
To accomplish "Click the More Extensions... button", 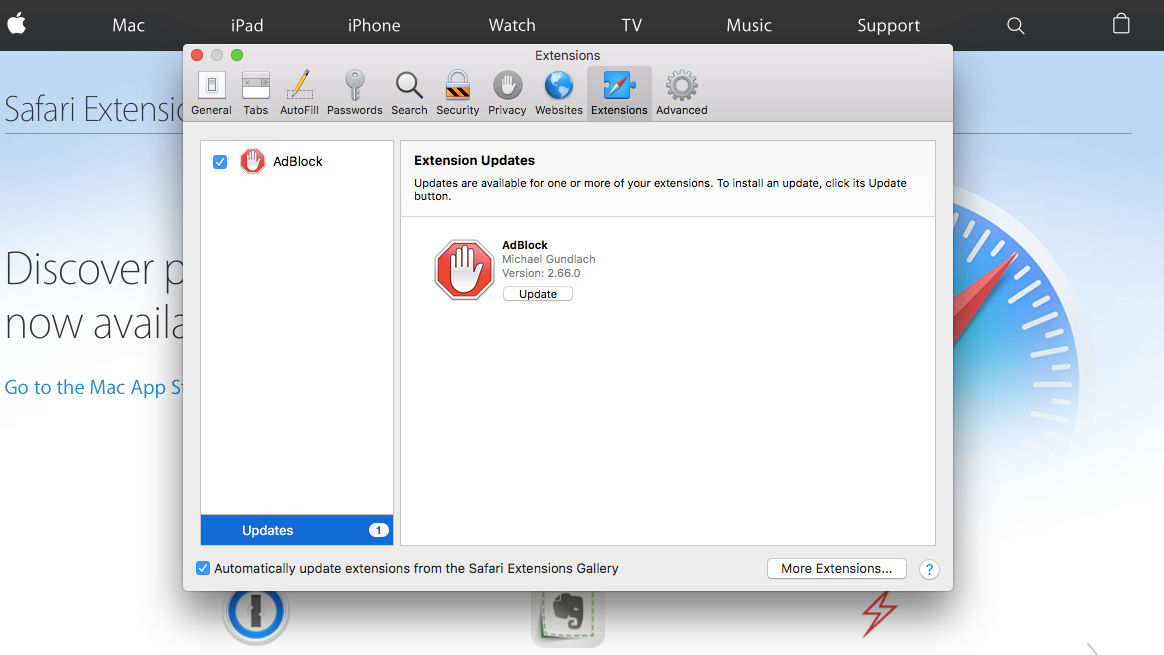I will pos(837,569).
